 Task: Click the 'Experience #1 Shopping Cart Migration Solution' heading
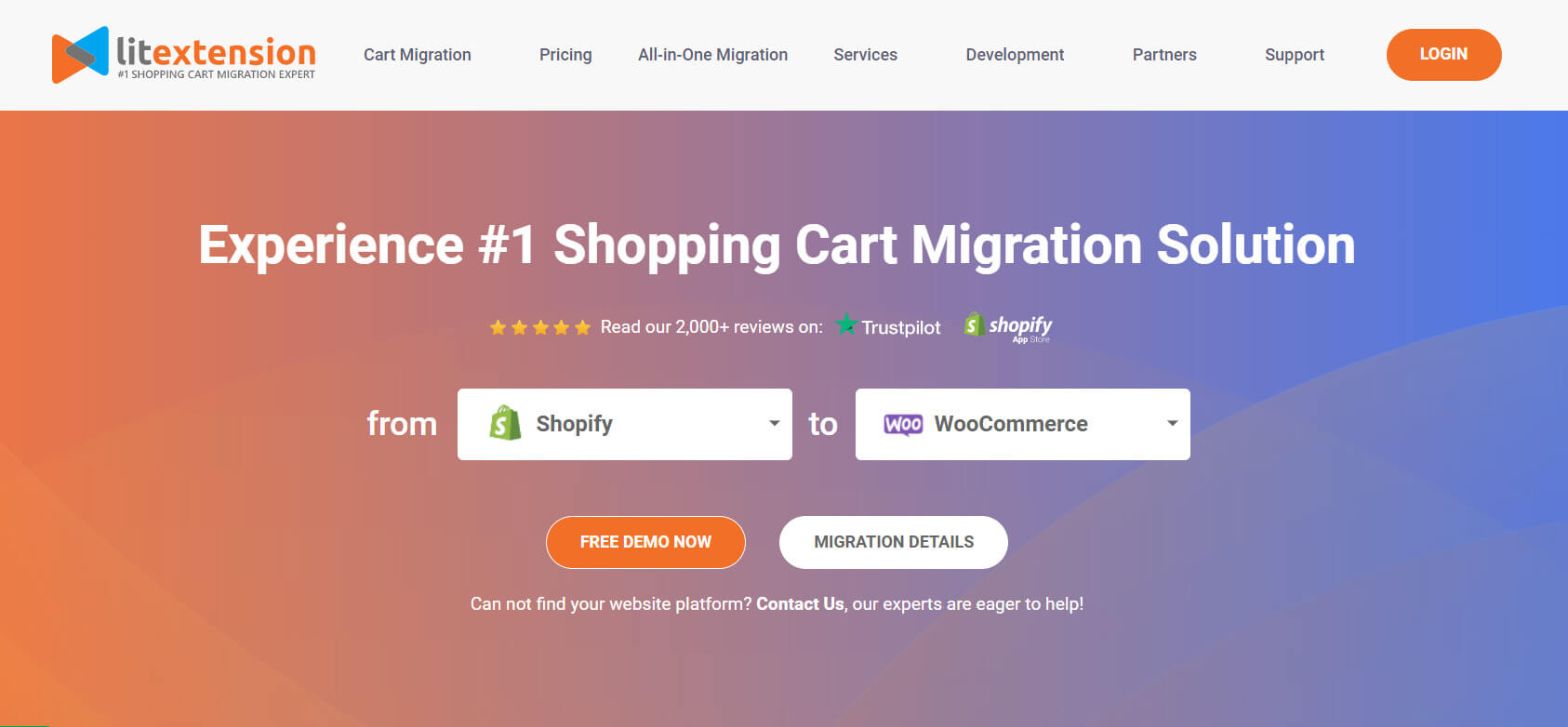pyautogui.click(x=777, y=245)
